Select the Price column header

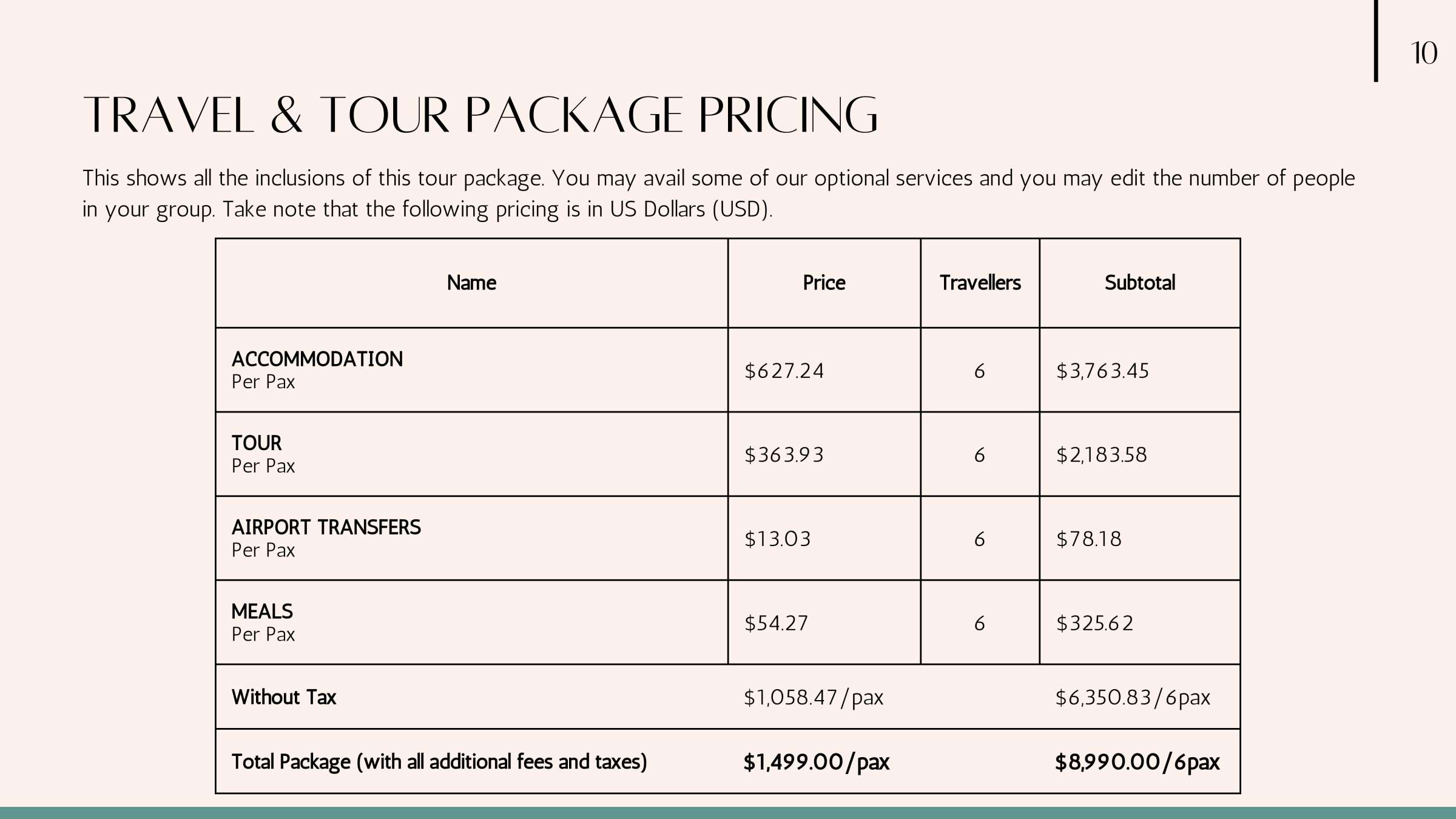824,283
